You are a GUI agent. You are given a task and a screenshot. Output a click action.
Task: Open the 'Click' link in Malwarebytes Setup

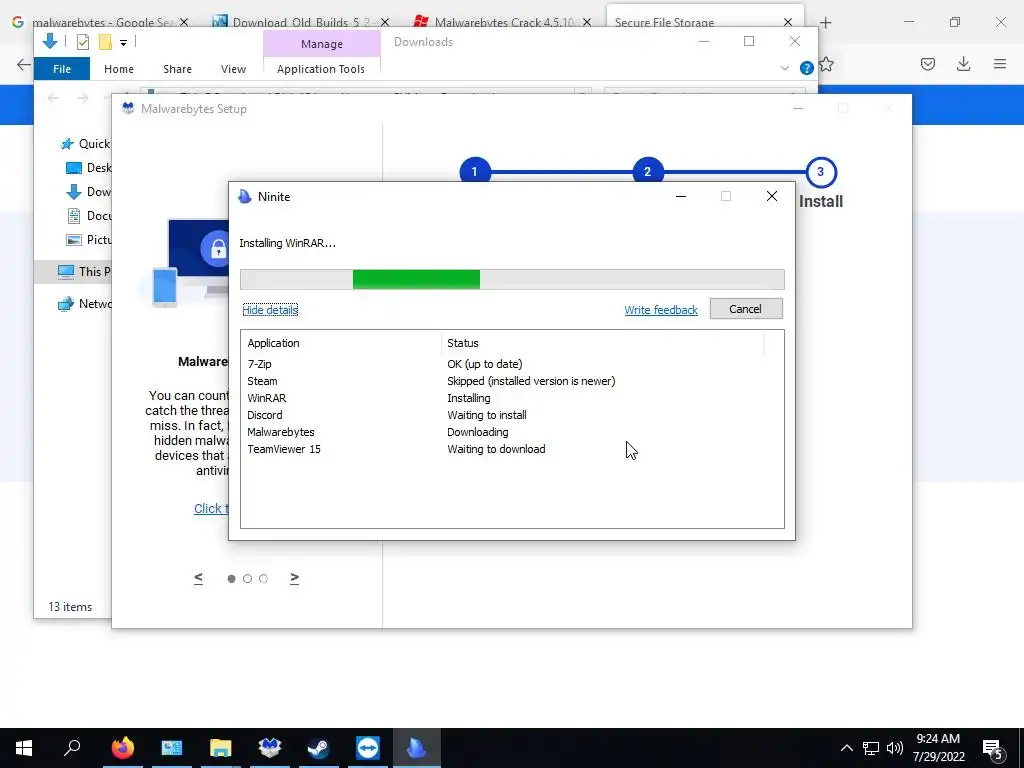tap(210, 509)
